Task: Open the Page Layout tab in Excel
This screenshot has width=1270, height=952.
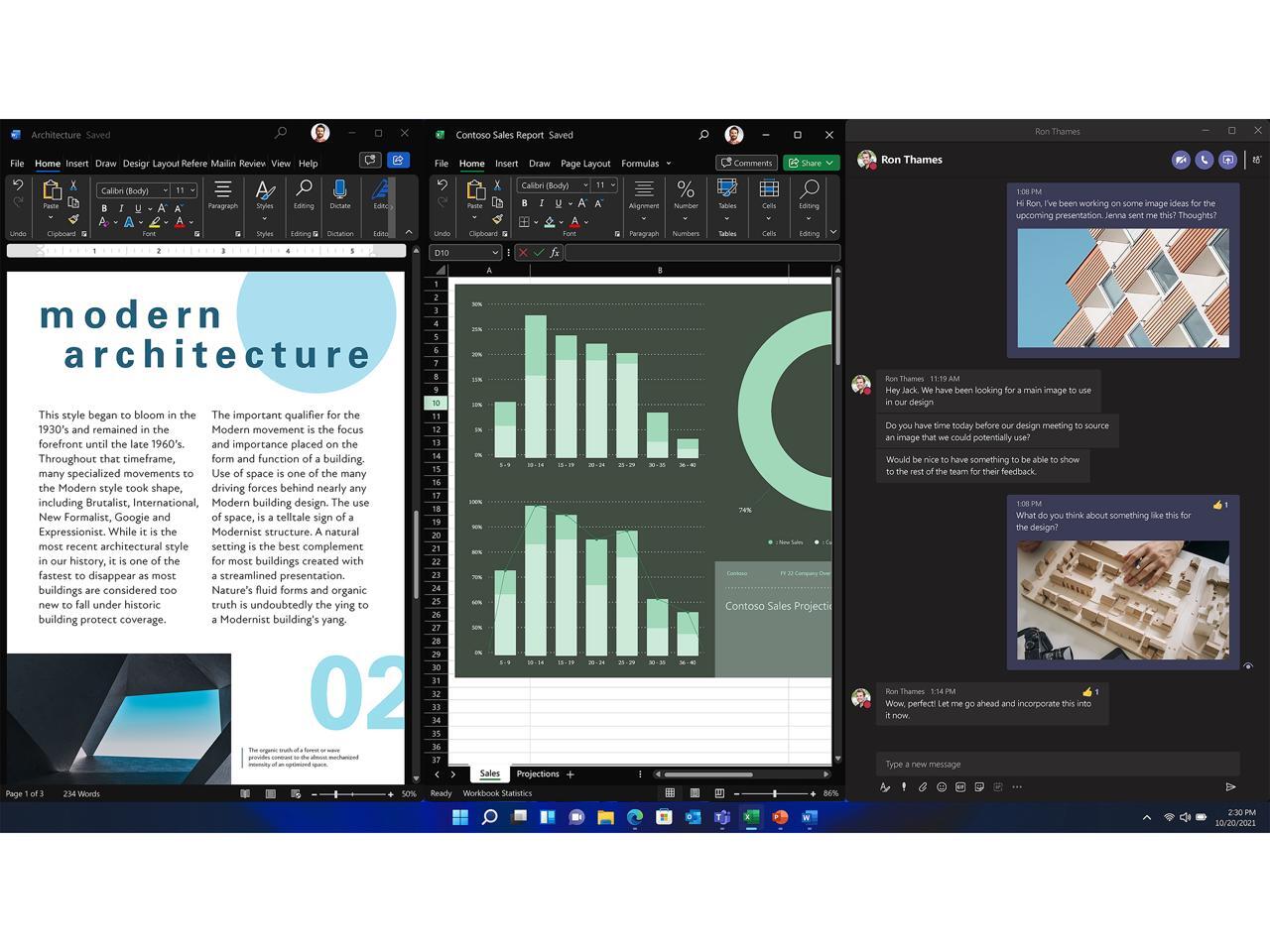Action: 584,164
